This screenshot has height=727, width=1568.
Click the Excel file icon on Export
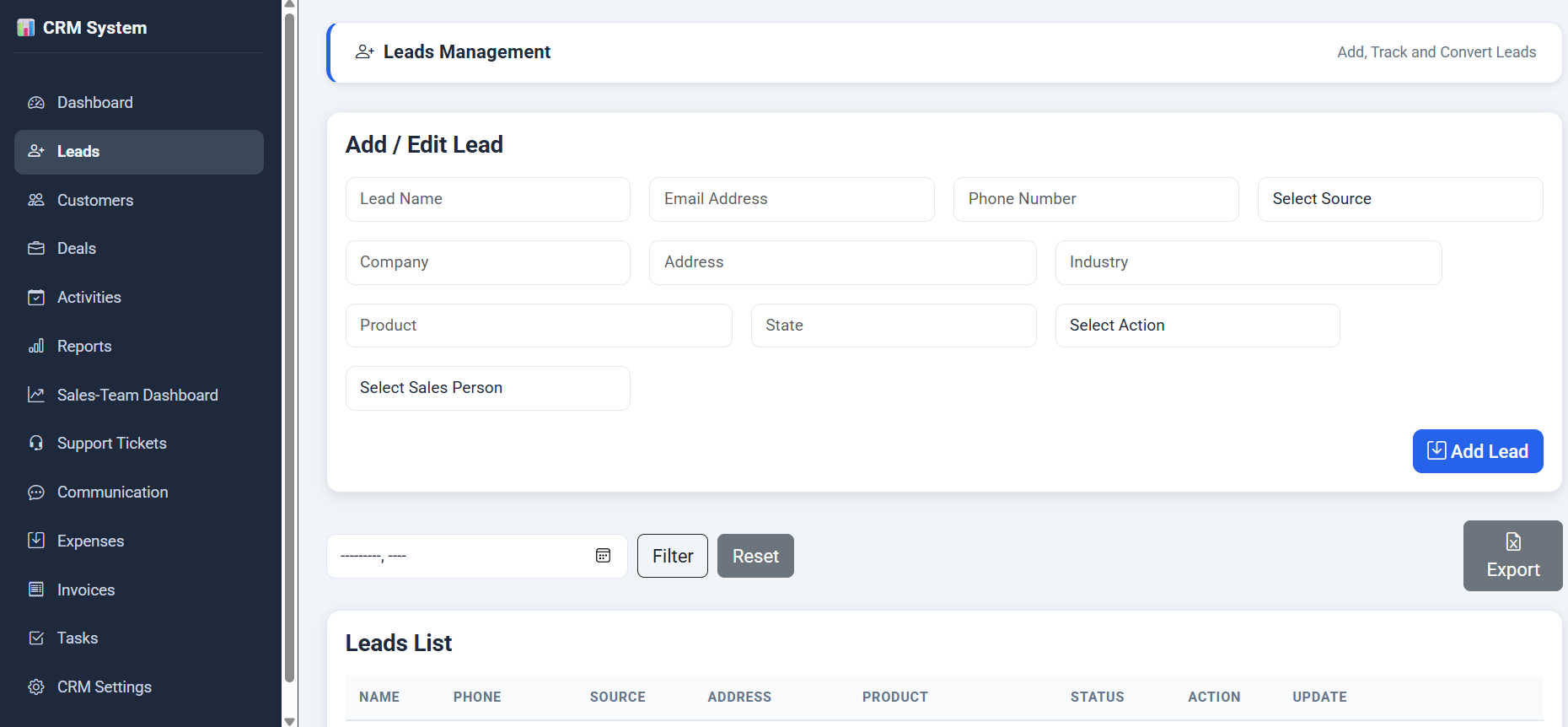click(x=1513, y=541)
